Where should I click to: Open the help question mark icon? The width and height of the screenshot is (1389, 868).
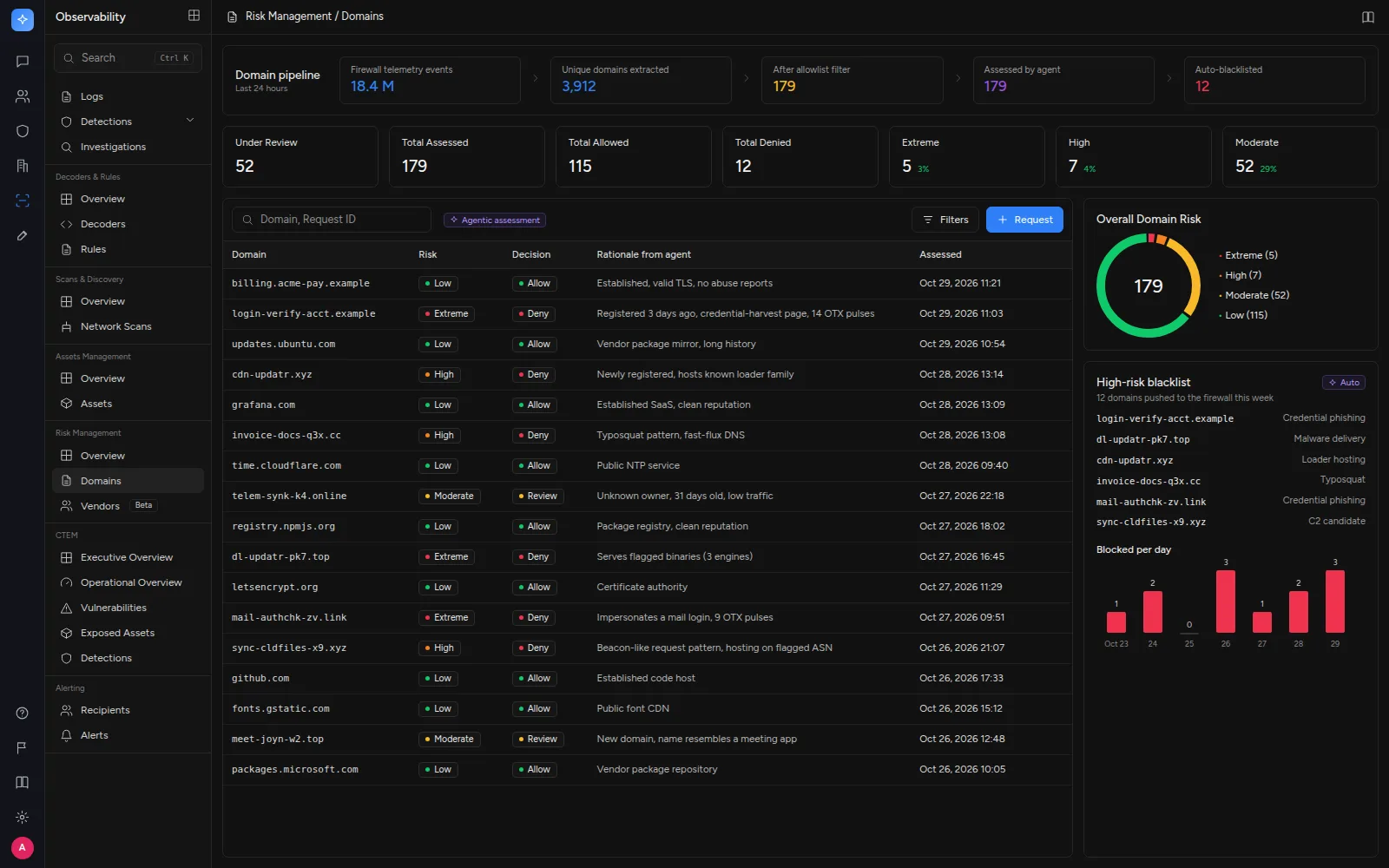tap(23, 713)
